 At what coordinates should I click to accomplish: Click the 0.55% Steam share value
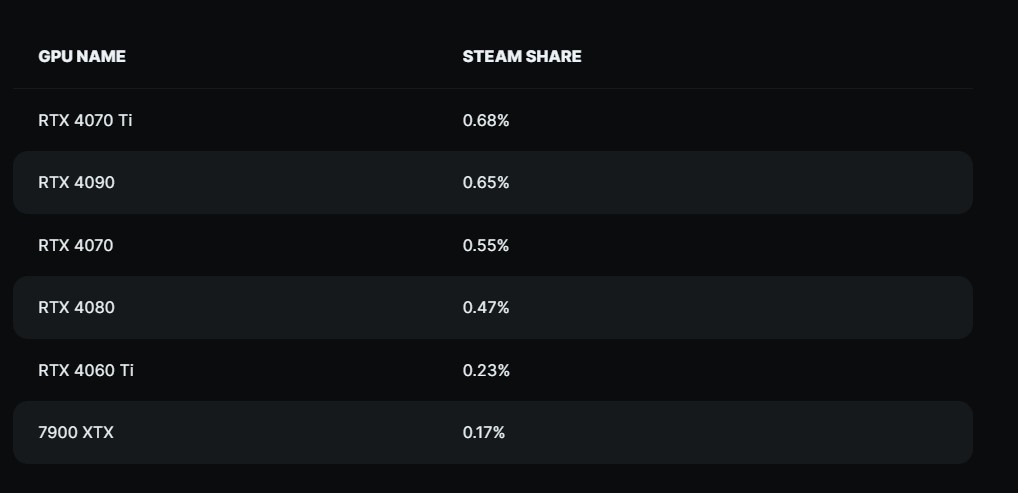point(486,245)
